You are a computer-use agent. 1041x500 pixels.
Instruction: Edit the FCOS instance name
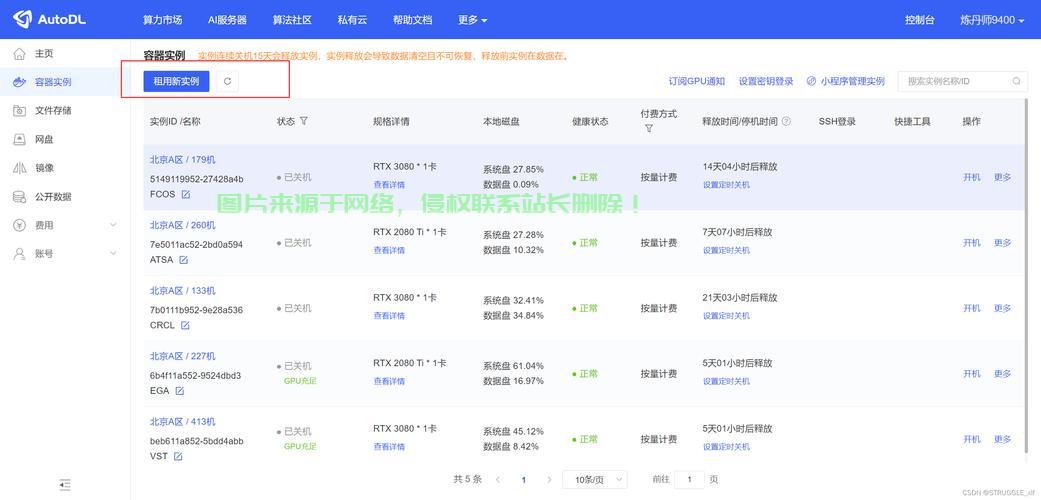coord(186,195)
